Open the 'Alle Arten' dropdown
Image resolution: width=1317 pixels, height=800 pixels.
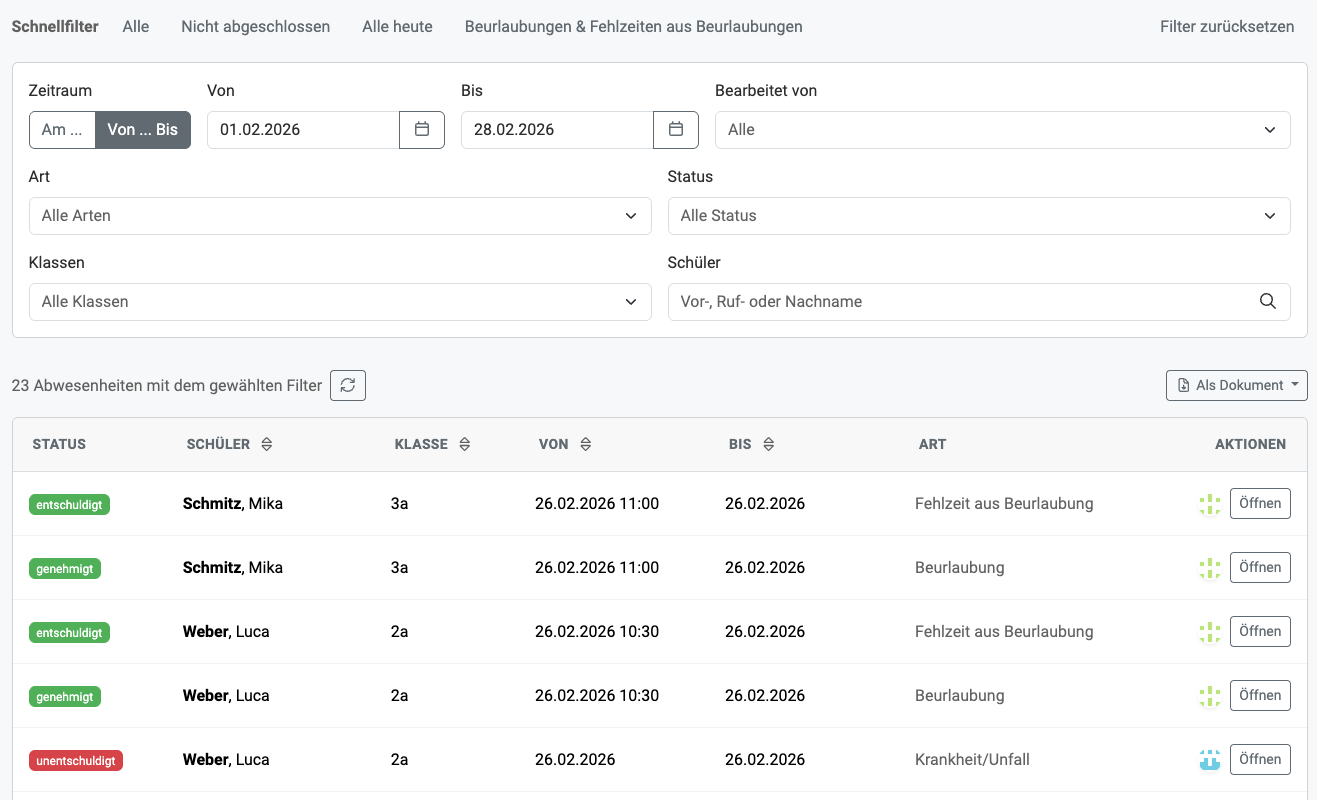[x=340, y=216]
